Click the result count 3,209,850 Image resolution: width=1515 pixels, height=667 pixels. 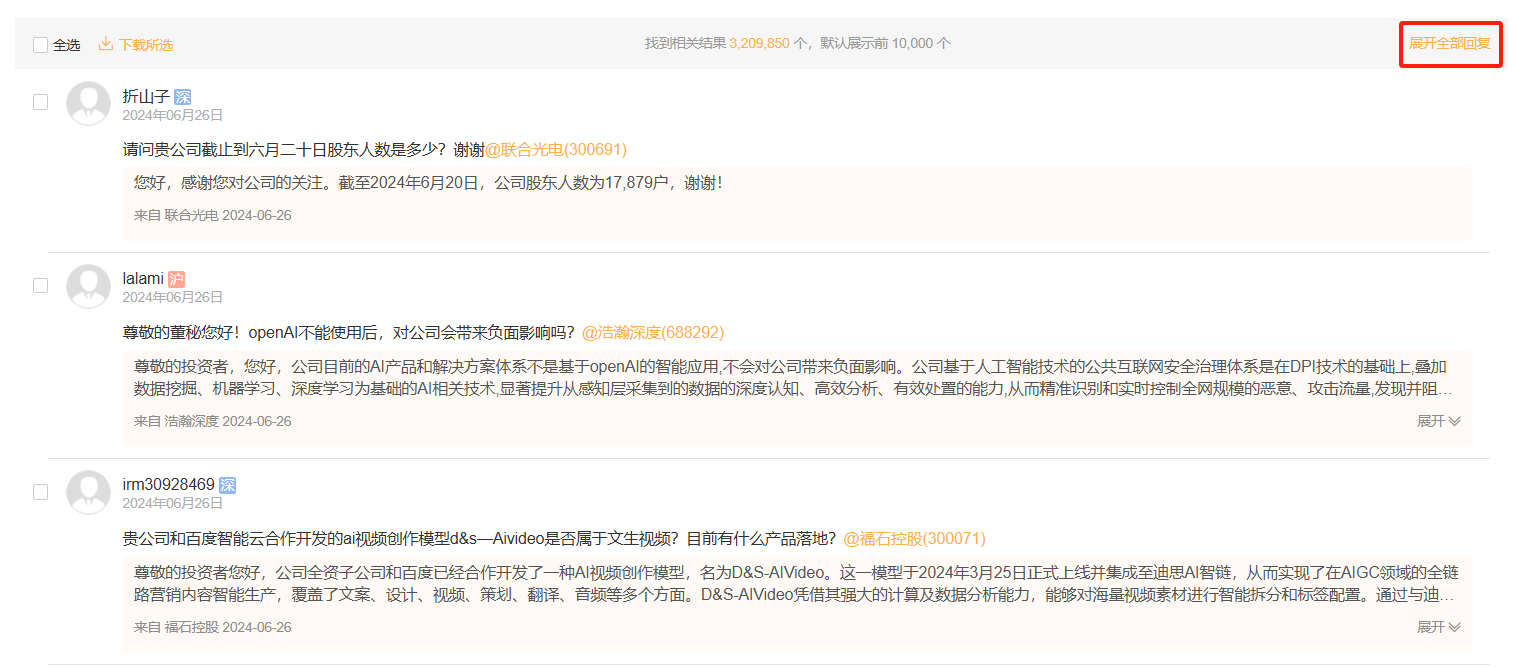[x=759, y=44]
